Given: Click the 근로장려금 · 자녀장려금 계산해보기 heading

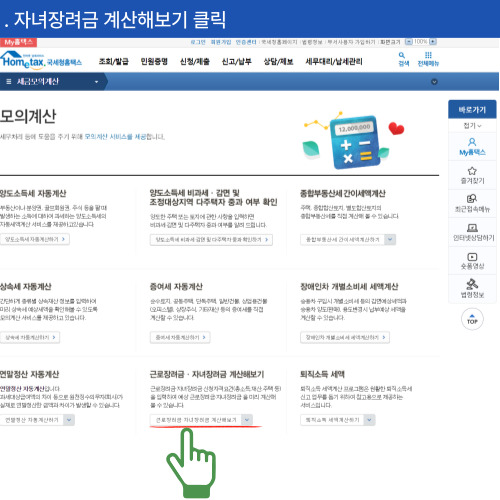Looking at the screenshot, I should (x=207, y=374).
